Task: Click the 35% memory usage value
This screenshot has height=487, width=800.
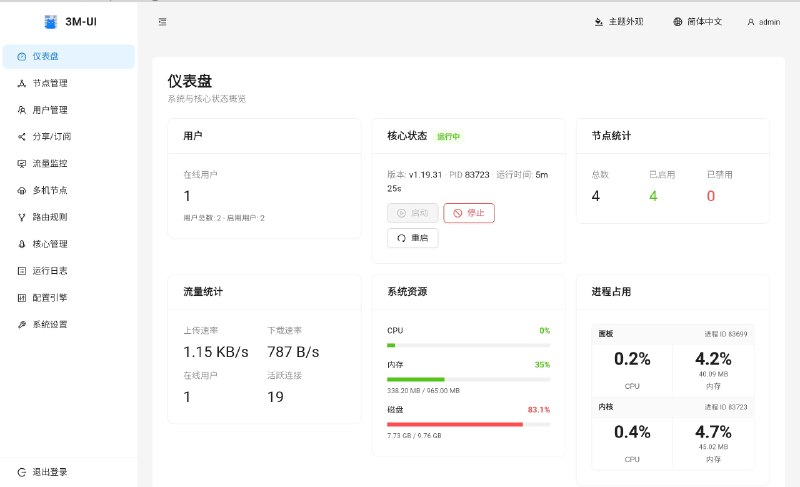Action: tap(542, 365)
